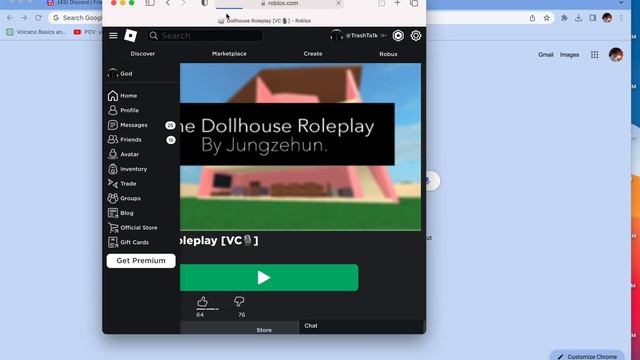Click the Images link in Chrome
This screenshot has width=640, height=360.
click(569, 55)
